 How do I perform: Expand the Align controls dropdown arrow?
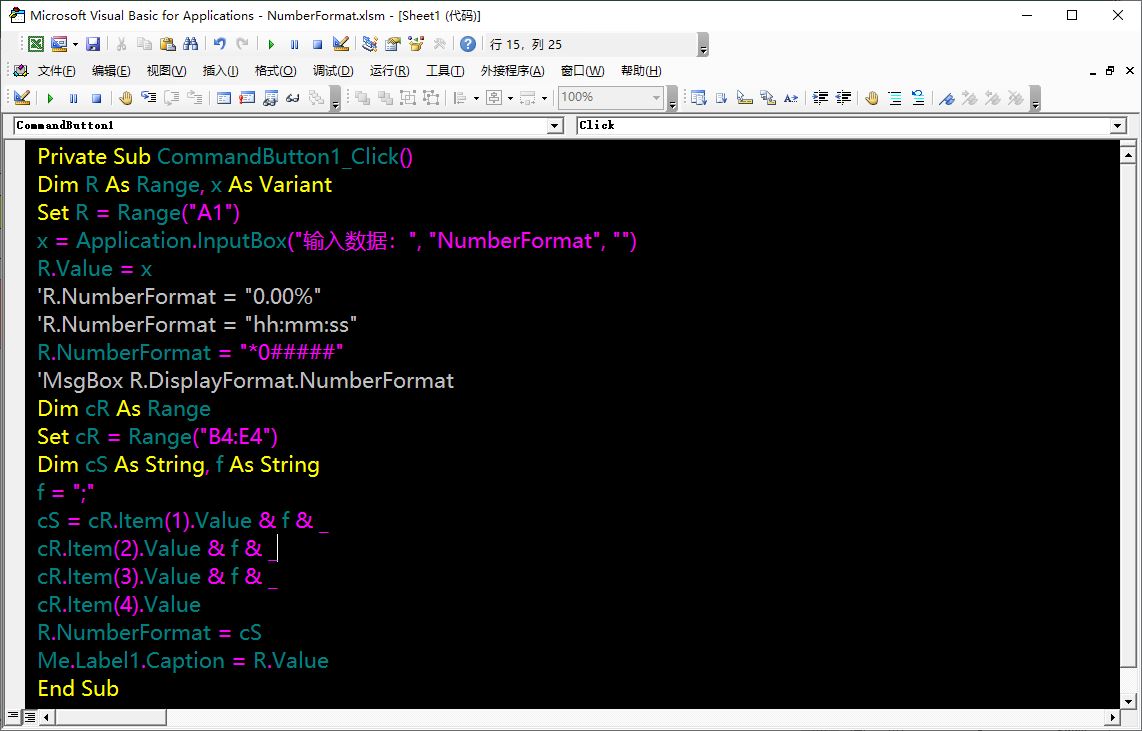tap(476, 98)
